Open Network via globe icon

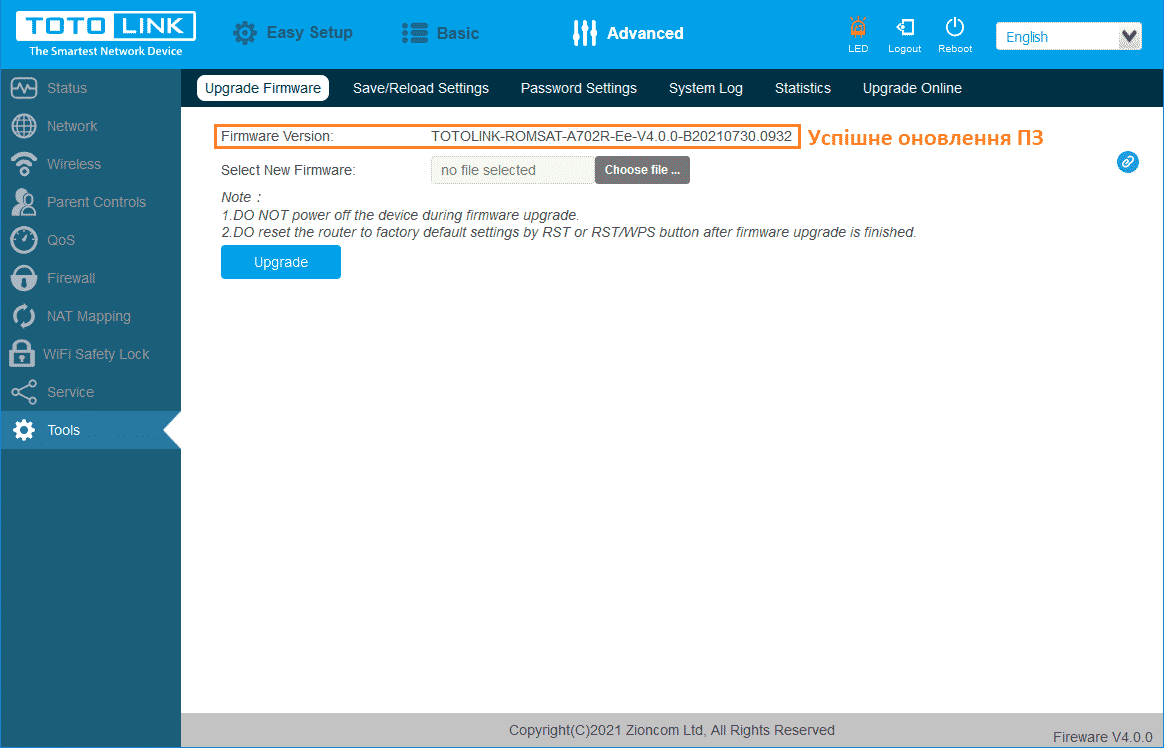24,126
